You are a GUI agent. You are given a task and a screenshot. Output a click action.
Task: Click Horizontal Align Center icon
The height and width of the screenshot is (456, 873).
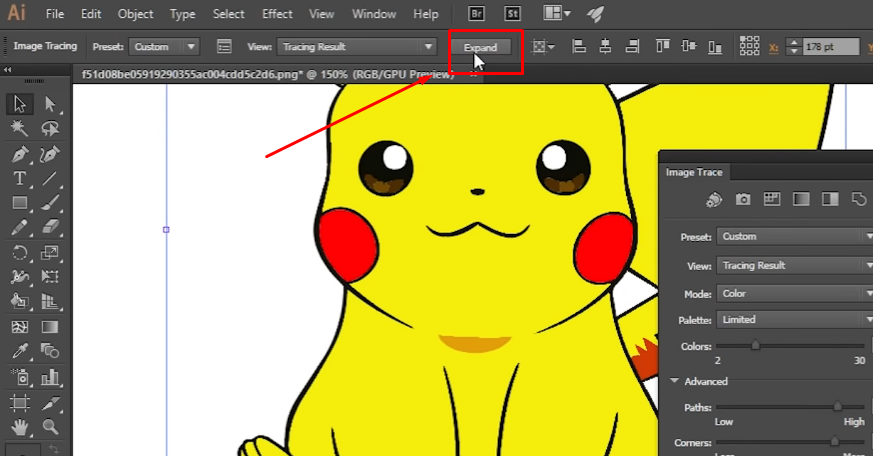(605, 47)
